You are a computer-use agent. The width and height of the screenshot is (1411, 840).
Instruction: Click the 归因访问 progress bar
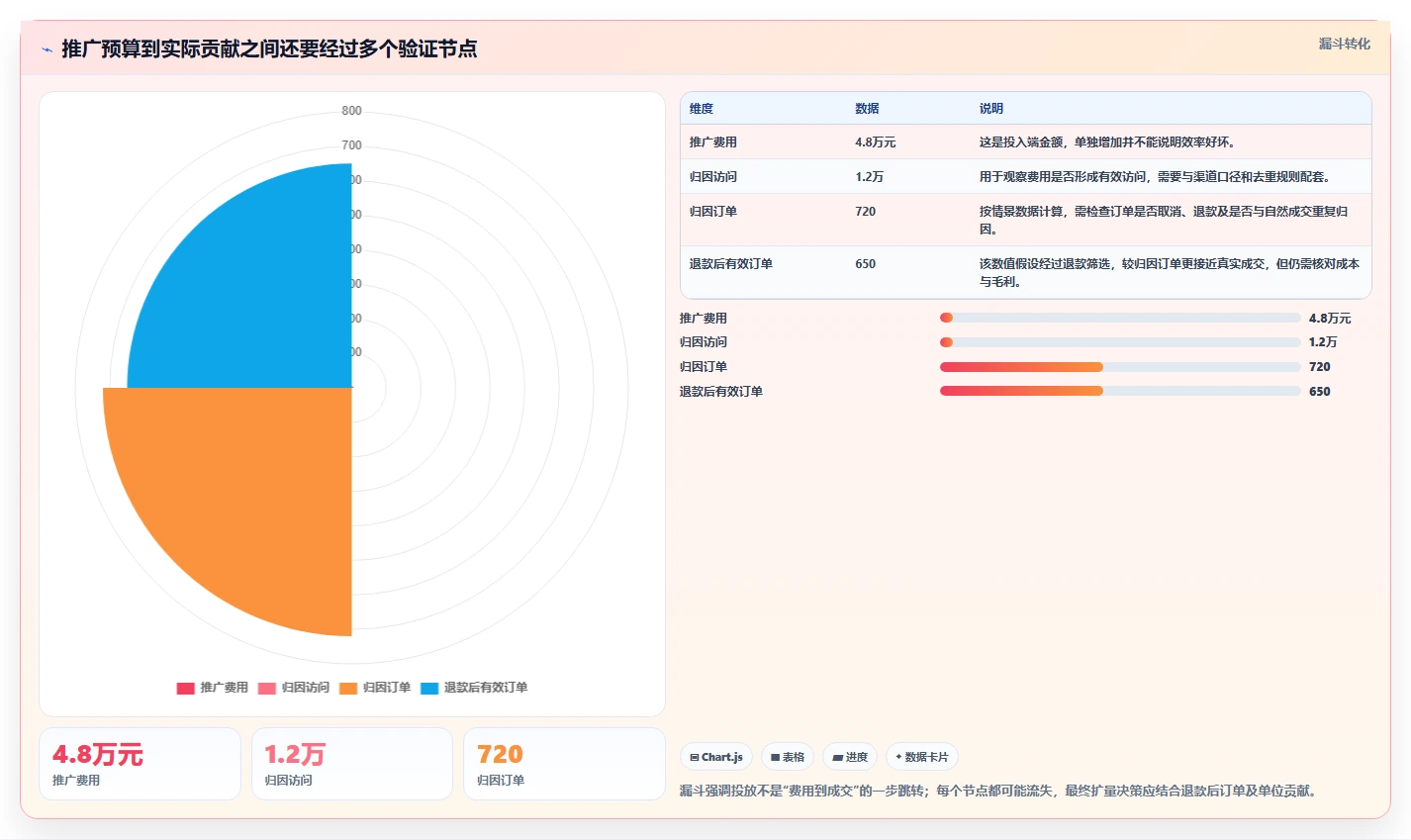click(x=1120, y=342)
